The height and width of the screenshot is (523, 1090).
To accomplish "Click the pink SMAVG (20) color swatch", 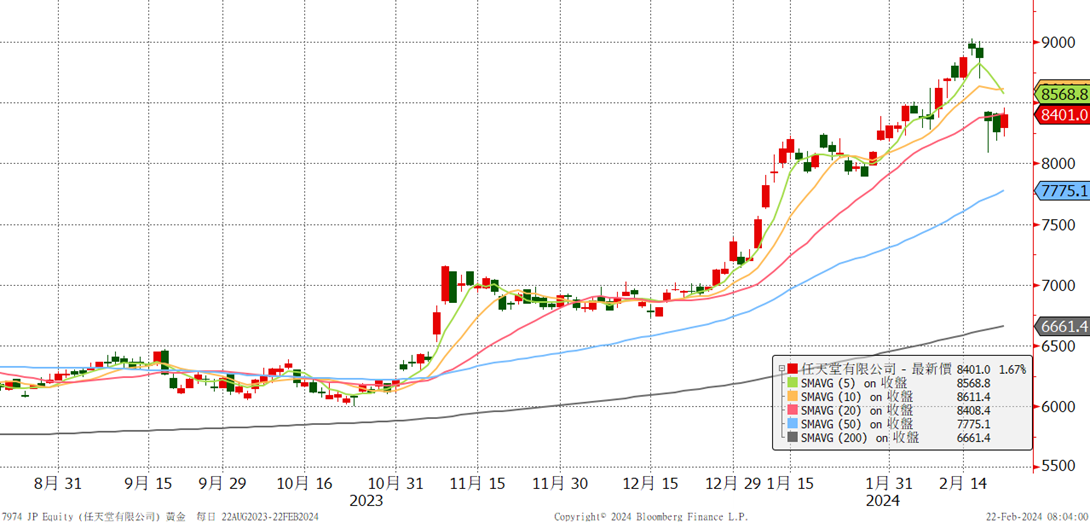I will (793, 410).
